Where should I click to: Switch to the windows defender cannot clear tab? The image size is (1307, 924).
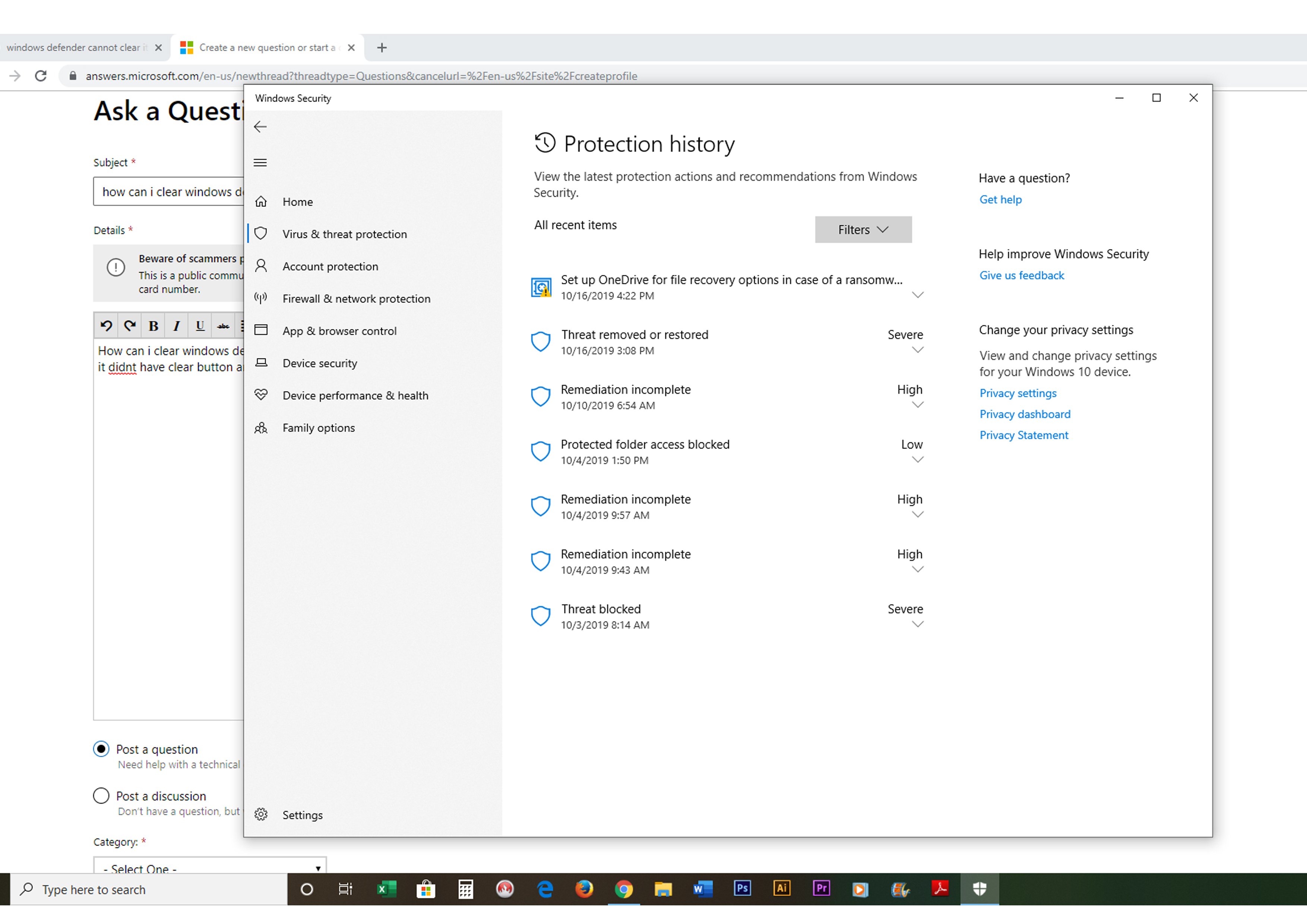(x=77, y=48)
